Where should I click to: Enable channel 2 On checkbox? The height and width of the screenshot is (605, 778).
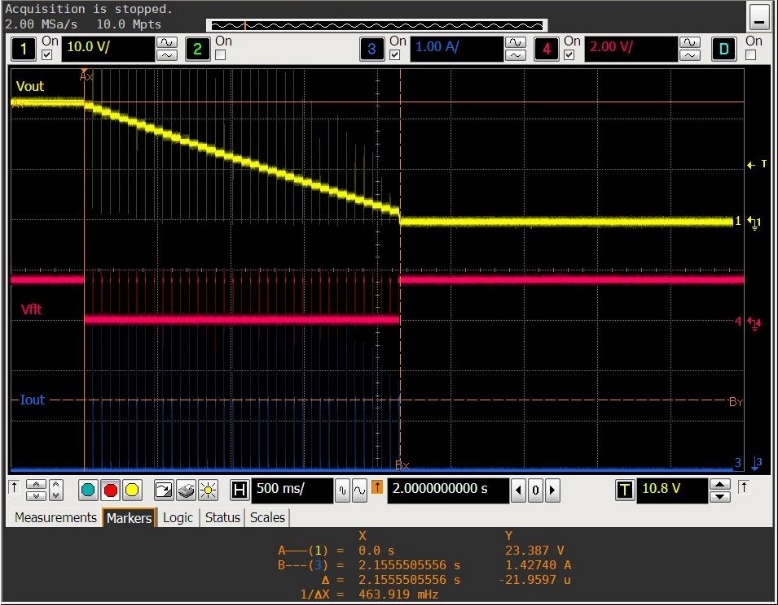[x=221, y=55]
